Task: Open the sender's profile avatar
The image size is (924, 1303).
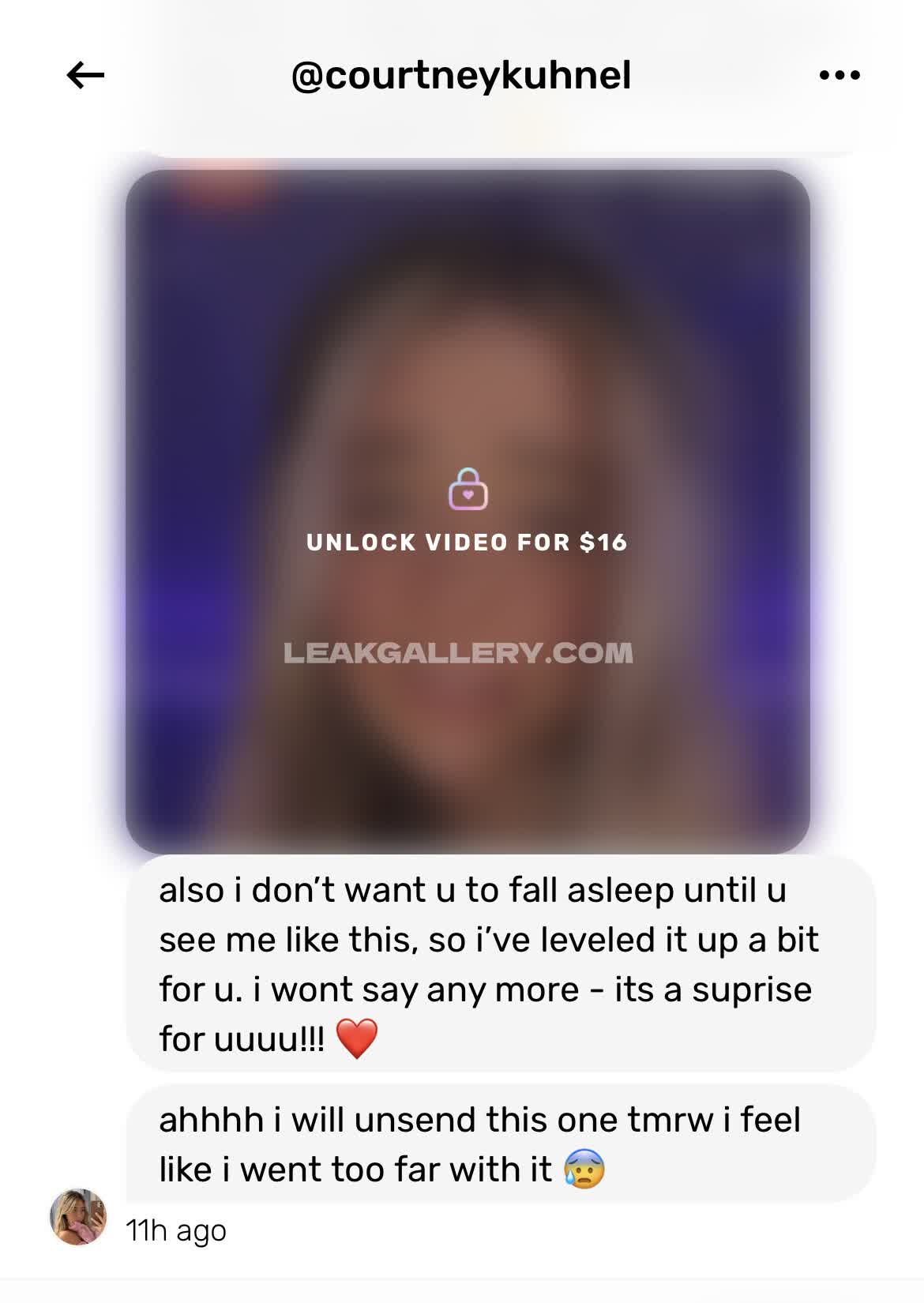Action: pos(78,1217)
